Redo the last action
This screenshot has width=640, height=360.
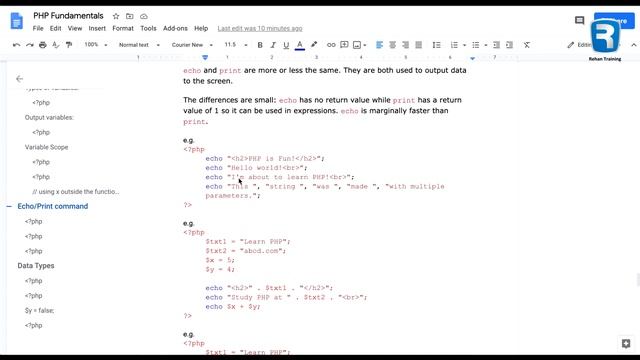(x=30, y=45)
